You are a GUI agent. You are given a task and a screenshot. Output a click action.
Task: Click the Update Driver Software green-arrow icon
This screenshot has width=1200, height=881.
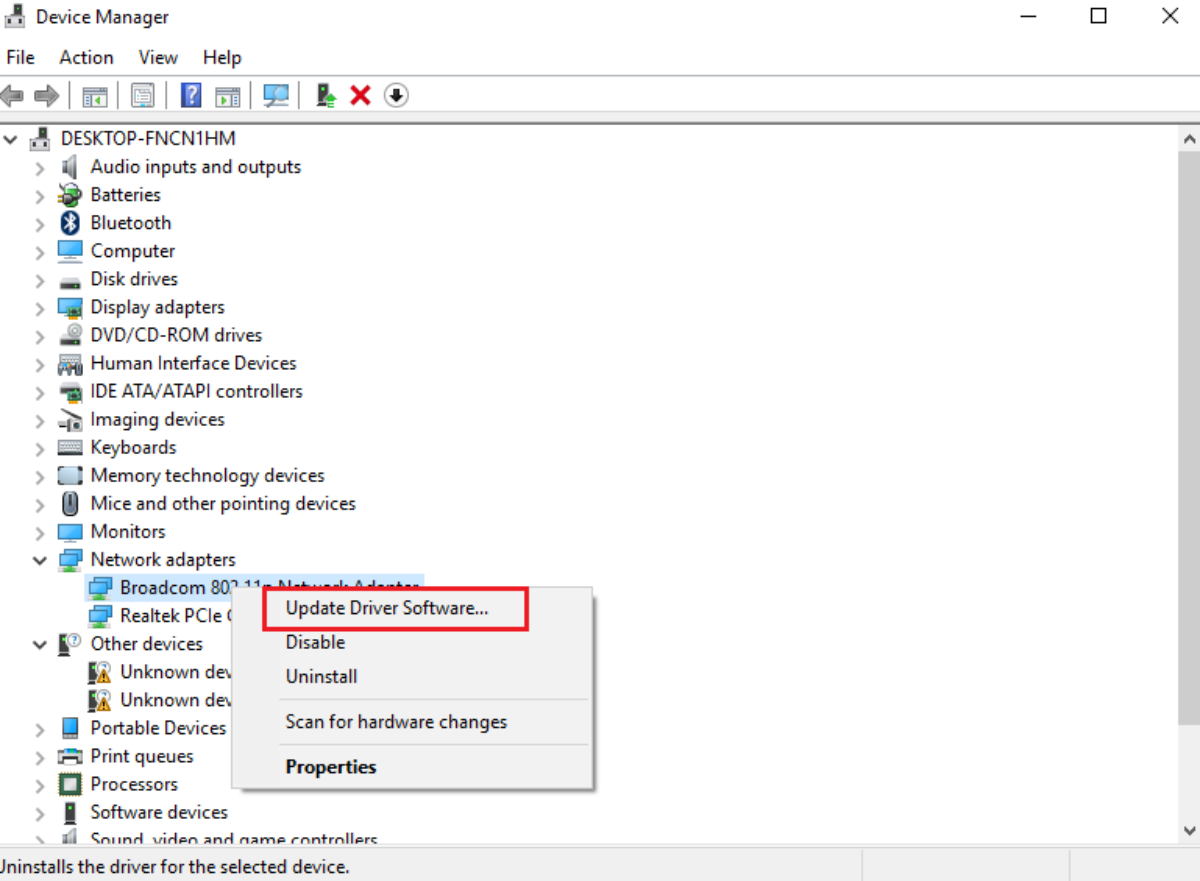325,95
